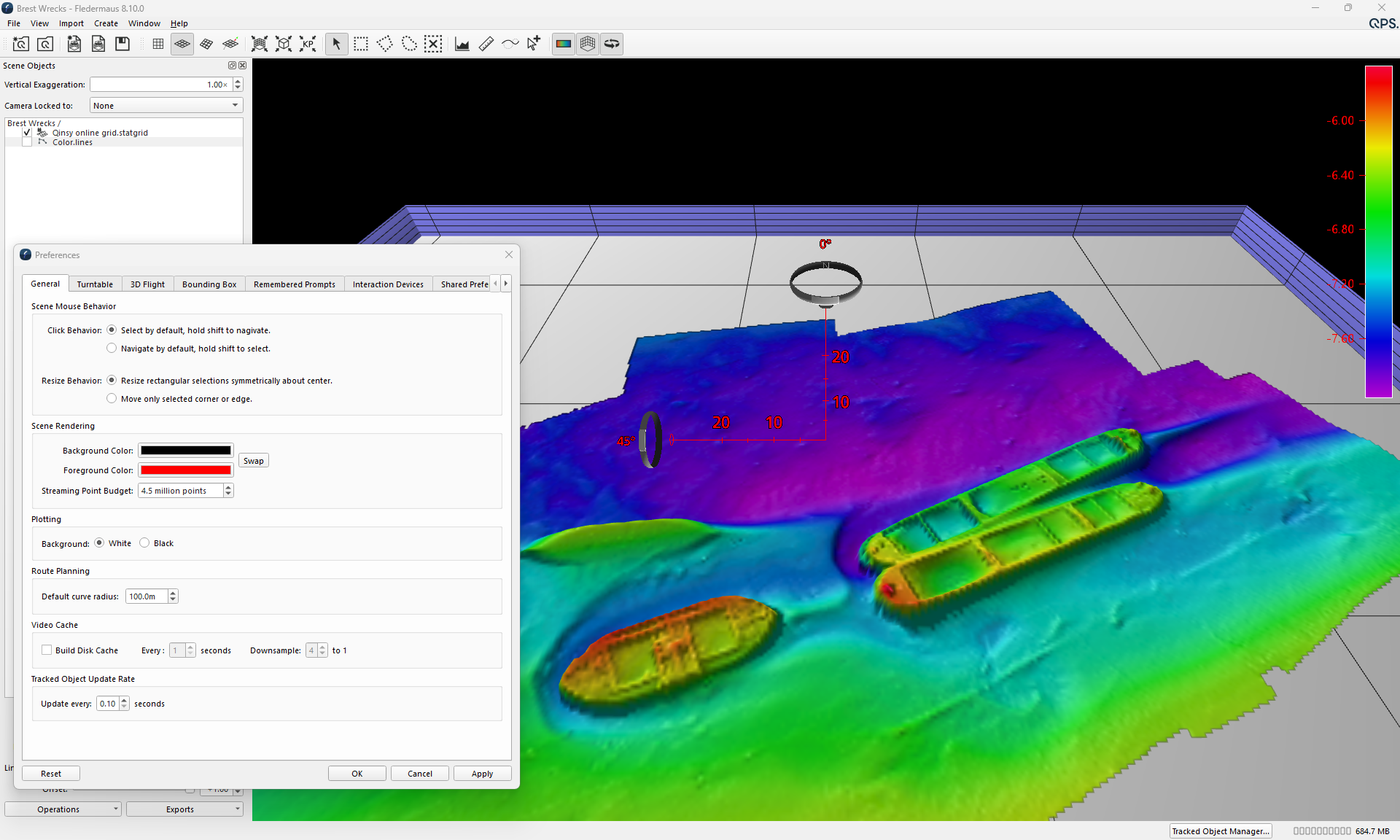The image size is (1400, 840).
Task: Cancel the Preferences dialog
Action: click(420, 774)
